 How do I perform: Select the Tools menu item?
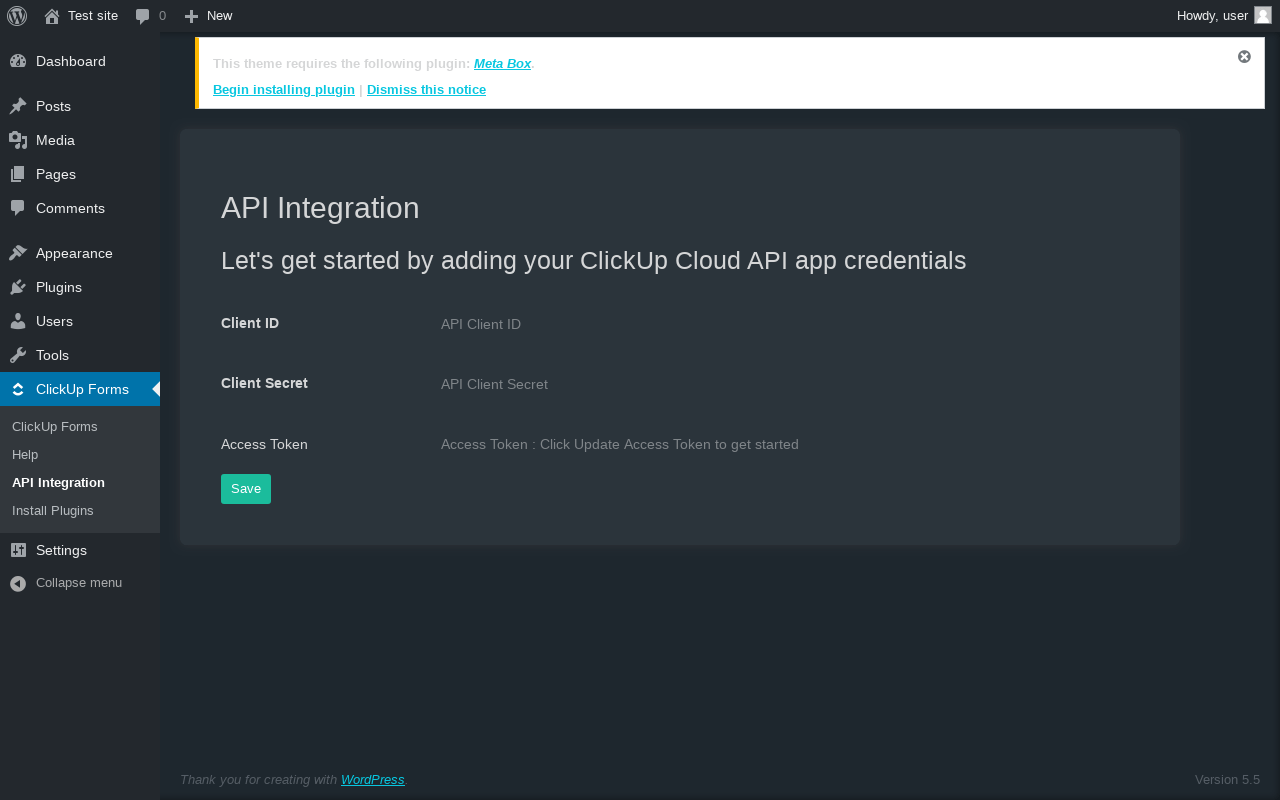[x=80, y=355]
